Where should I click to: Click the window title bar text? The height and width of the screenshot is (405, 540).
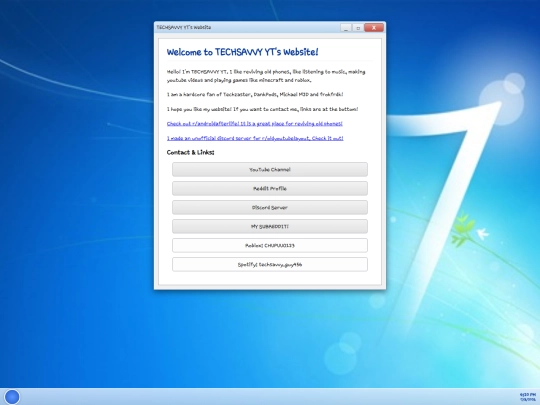[184, 27]
